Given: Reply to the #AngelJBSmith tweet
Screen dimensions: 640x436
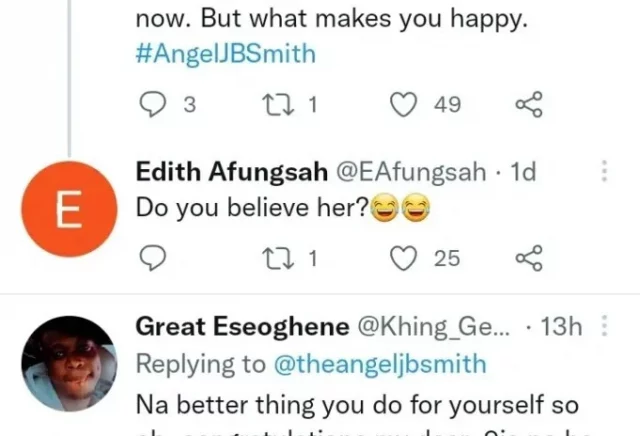Looking at the screenshot, I should coord(151,105).
